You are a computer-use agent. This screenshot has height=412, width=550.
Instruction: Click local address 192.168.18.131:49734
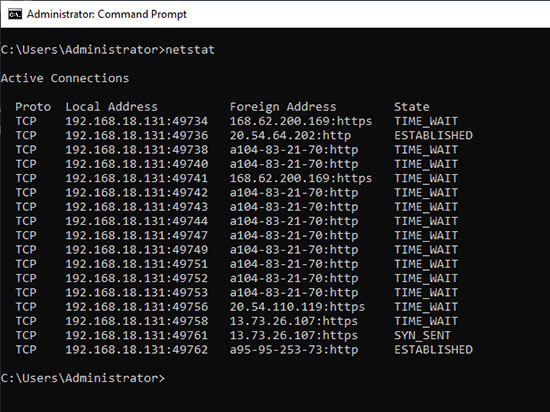coord(137,121)
